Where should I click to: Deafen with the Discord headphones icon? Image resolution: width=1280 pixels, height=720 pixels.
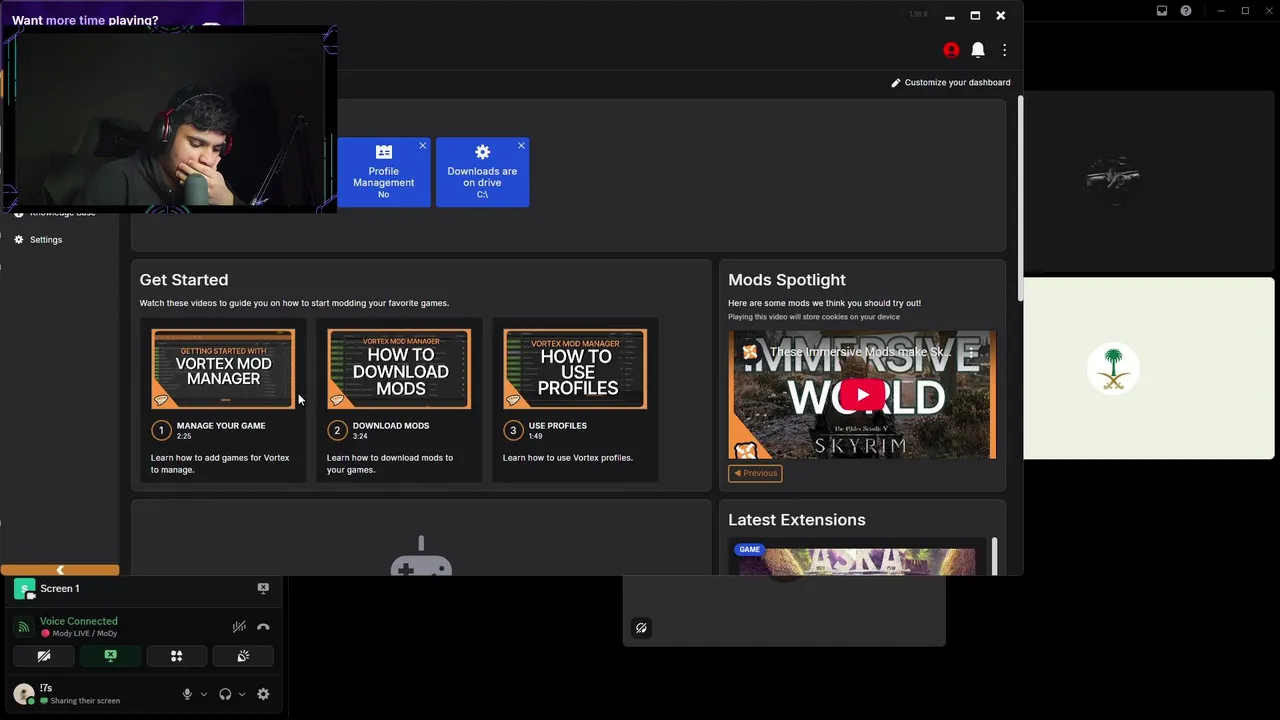(x=225, y=694)
